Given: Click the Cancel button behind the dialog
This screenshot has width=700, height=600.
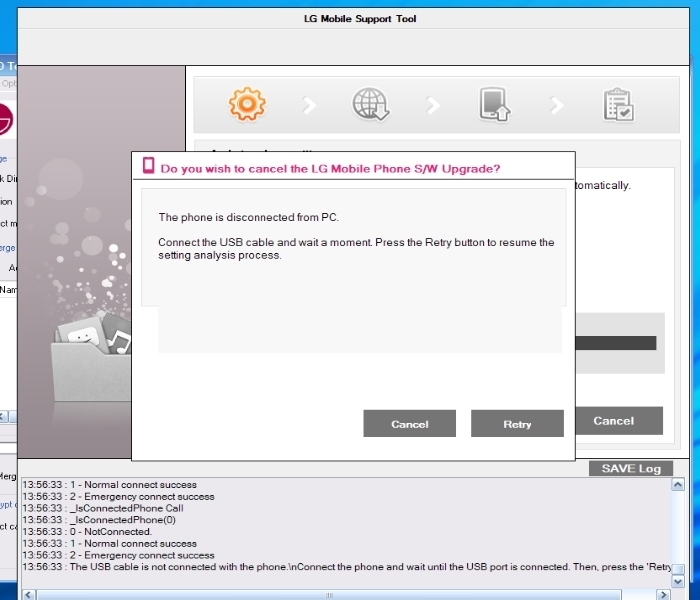Looking at the screenshot, I should (619, 421).
